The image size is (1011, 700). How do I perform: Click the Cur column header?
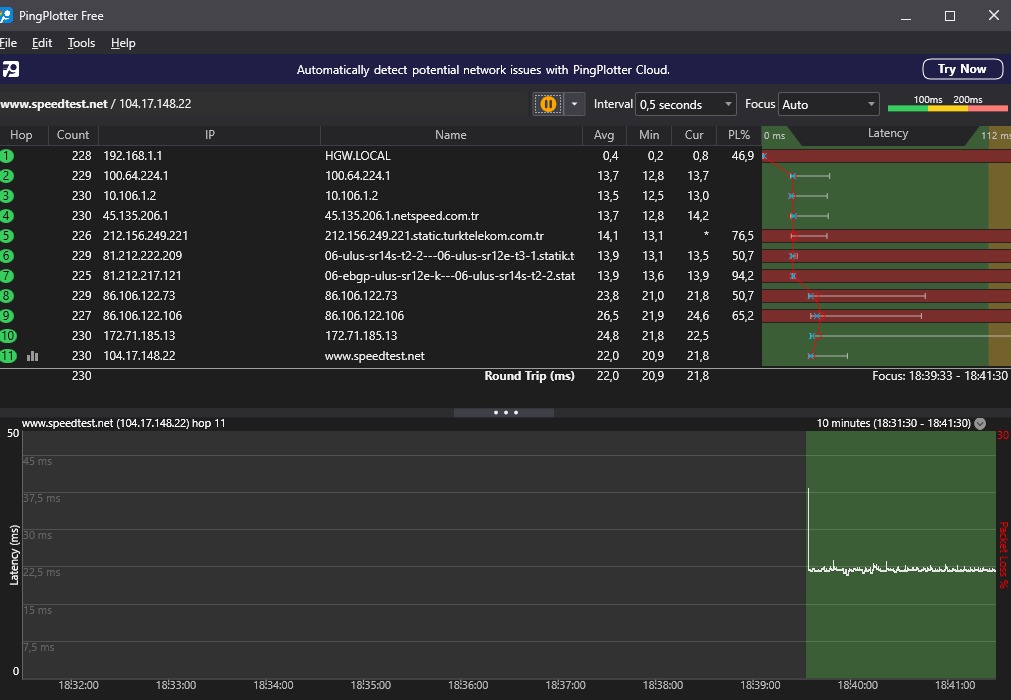tap(694, 135)
